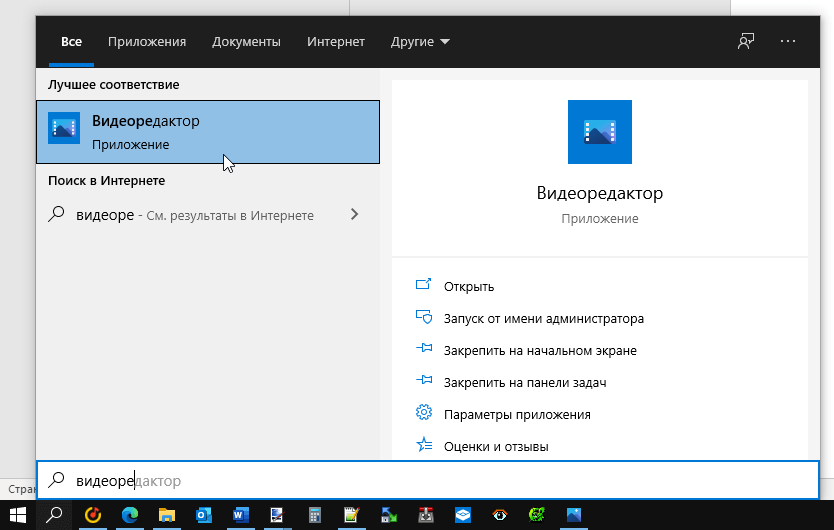Screen dimensions: 834x530
Task: Open the Photos app taskbar icon
Action: coord(574,515)
